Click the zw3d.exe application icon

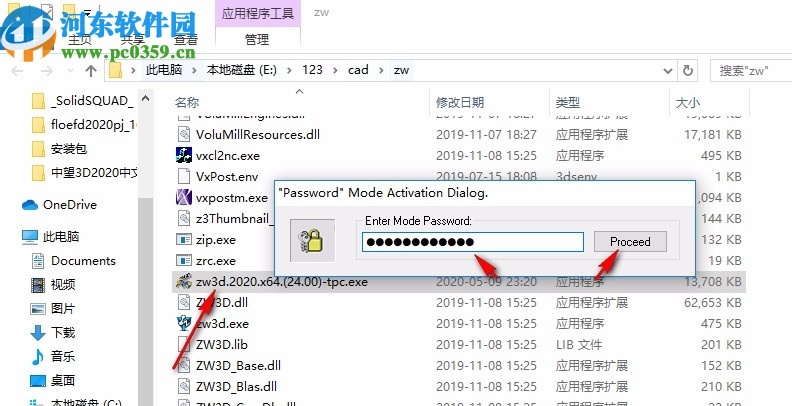click(x=183, y=323)
